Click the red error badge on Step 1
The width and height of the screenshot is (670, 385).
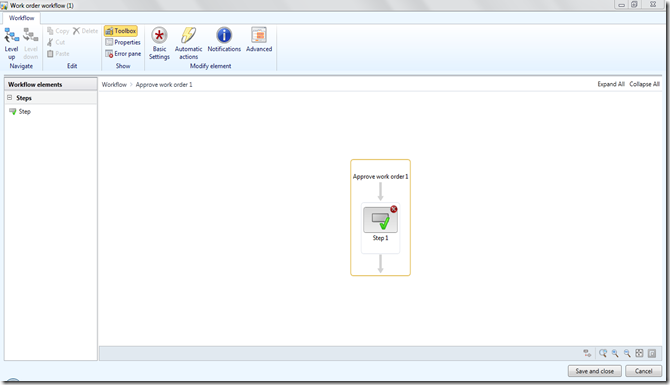[x=394, y=209]
